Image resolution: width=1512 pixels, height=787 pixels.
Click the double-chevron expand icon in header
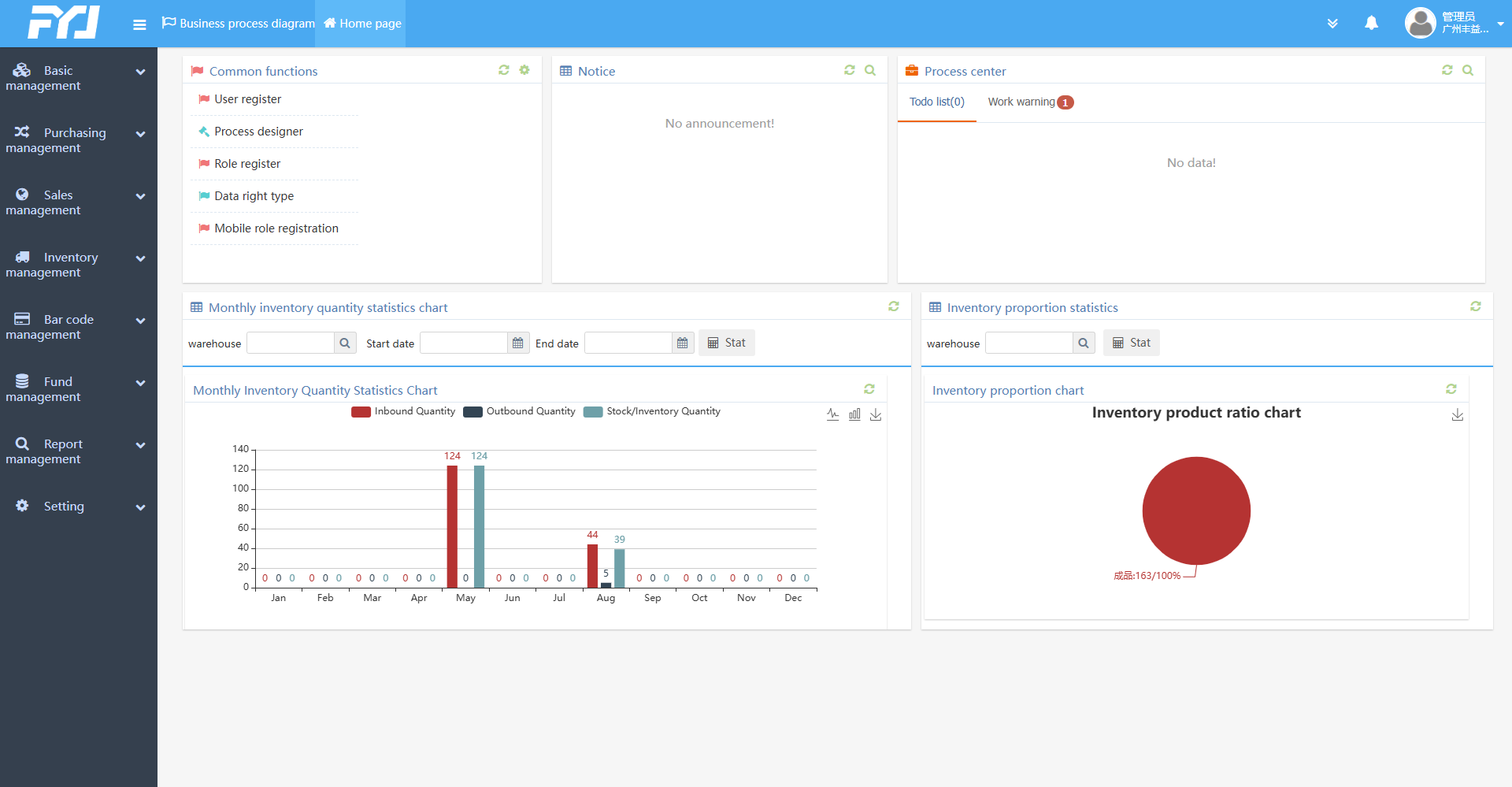point(1332,24)
